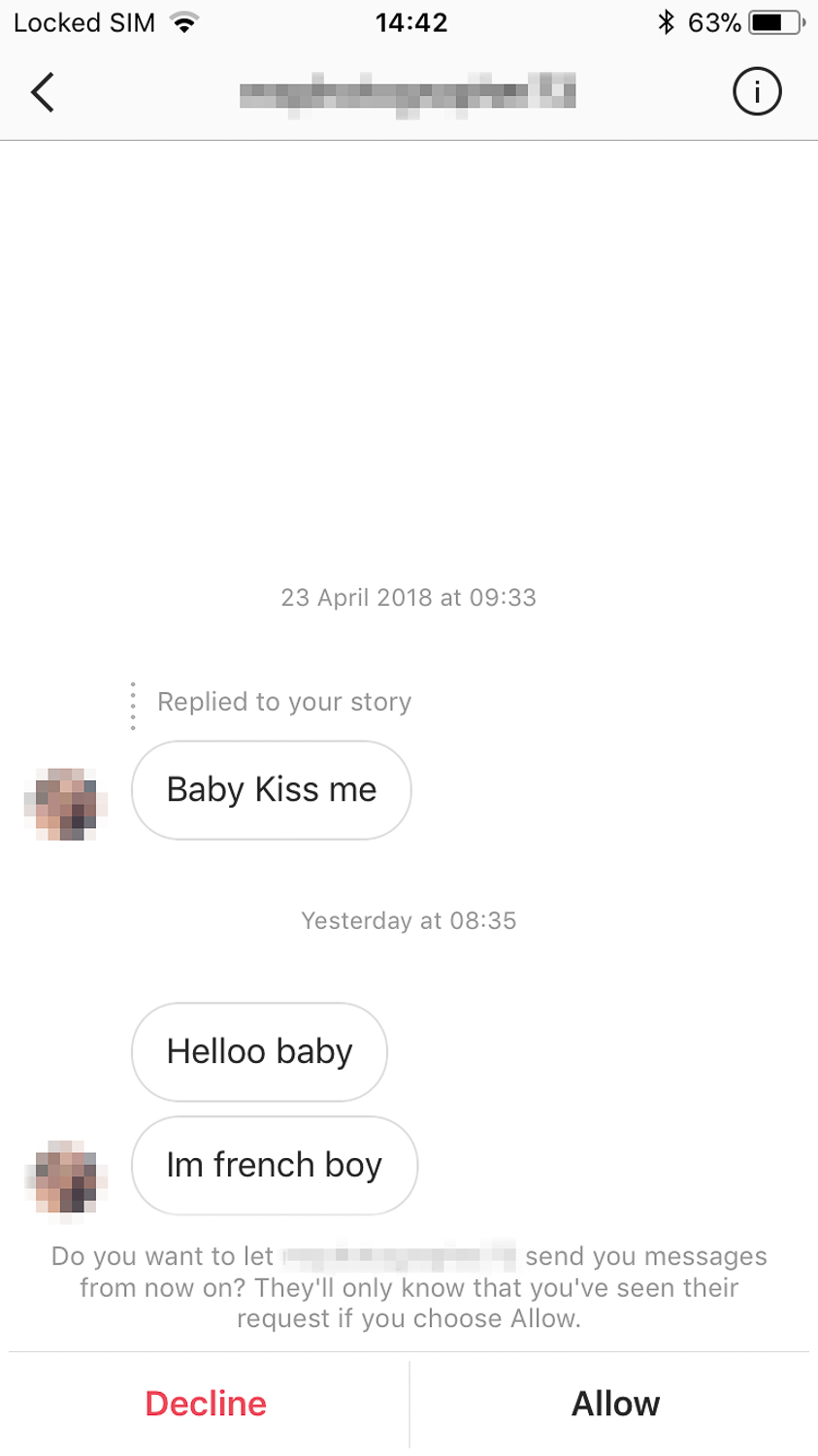
Task: Allow the message request
Action: 615,1404
